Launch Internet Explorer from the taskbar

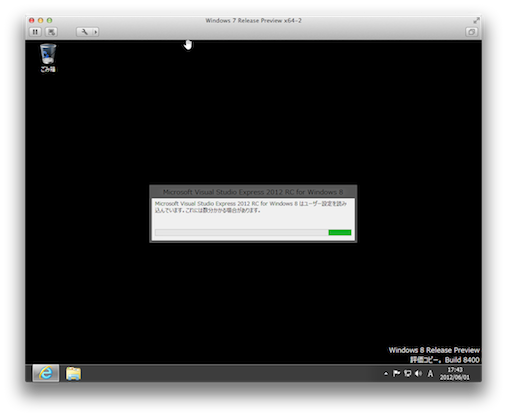46,373
